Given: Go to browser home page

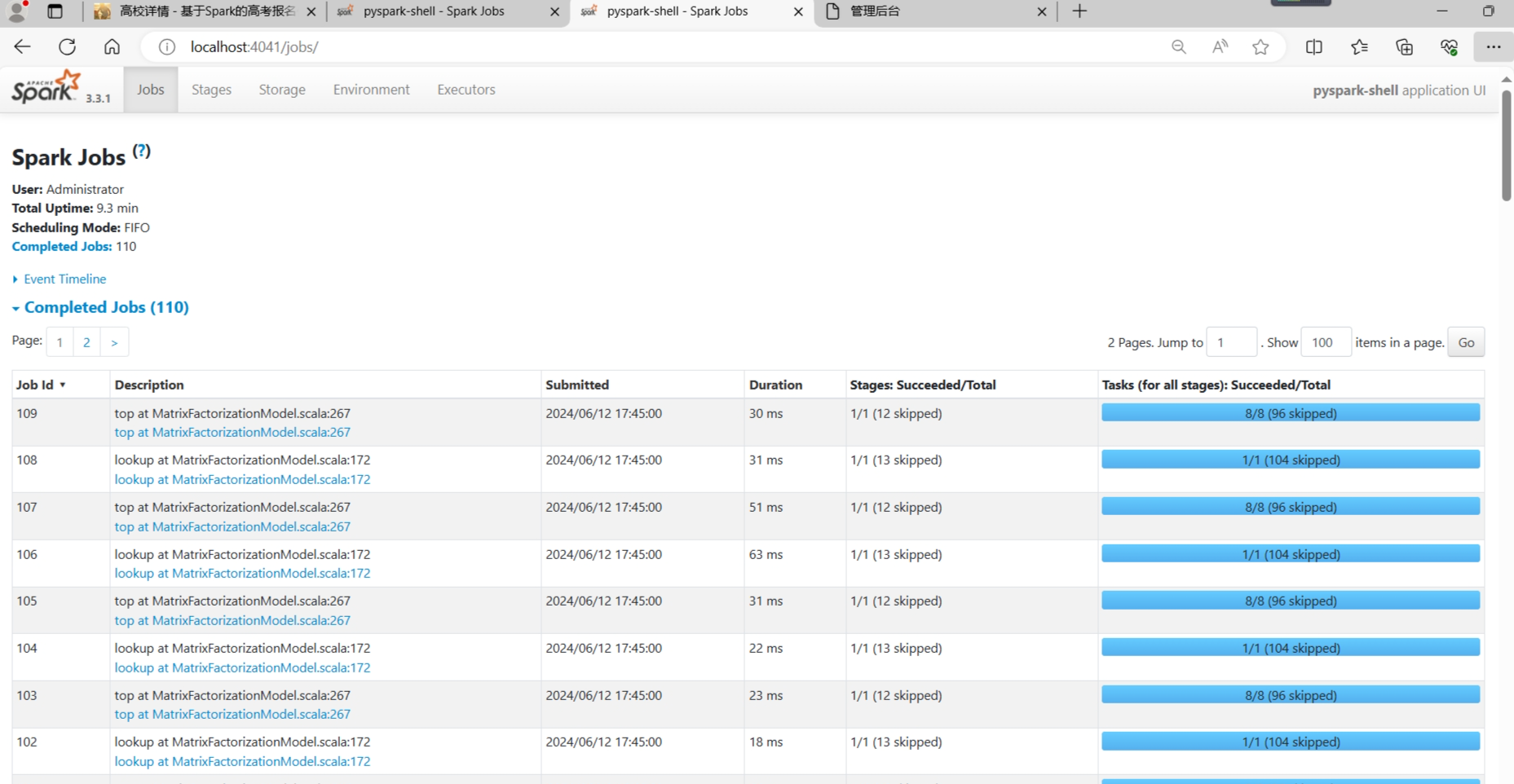Looking at the screenshot, I should click(x=112, y=46).
